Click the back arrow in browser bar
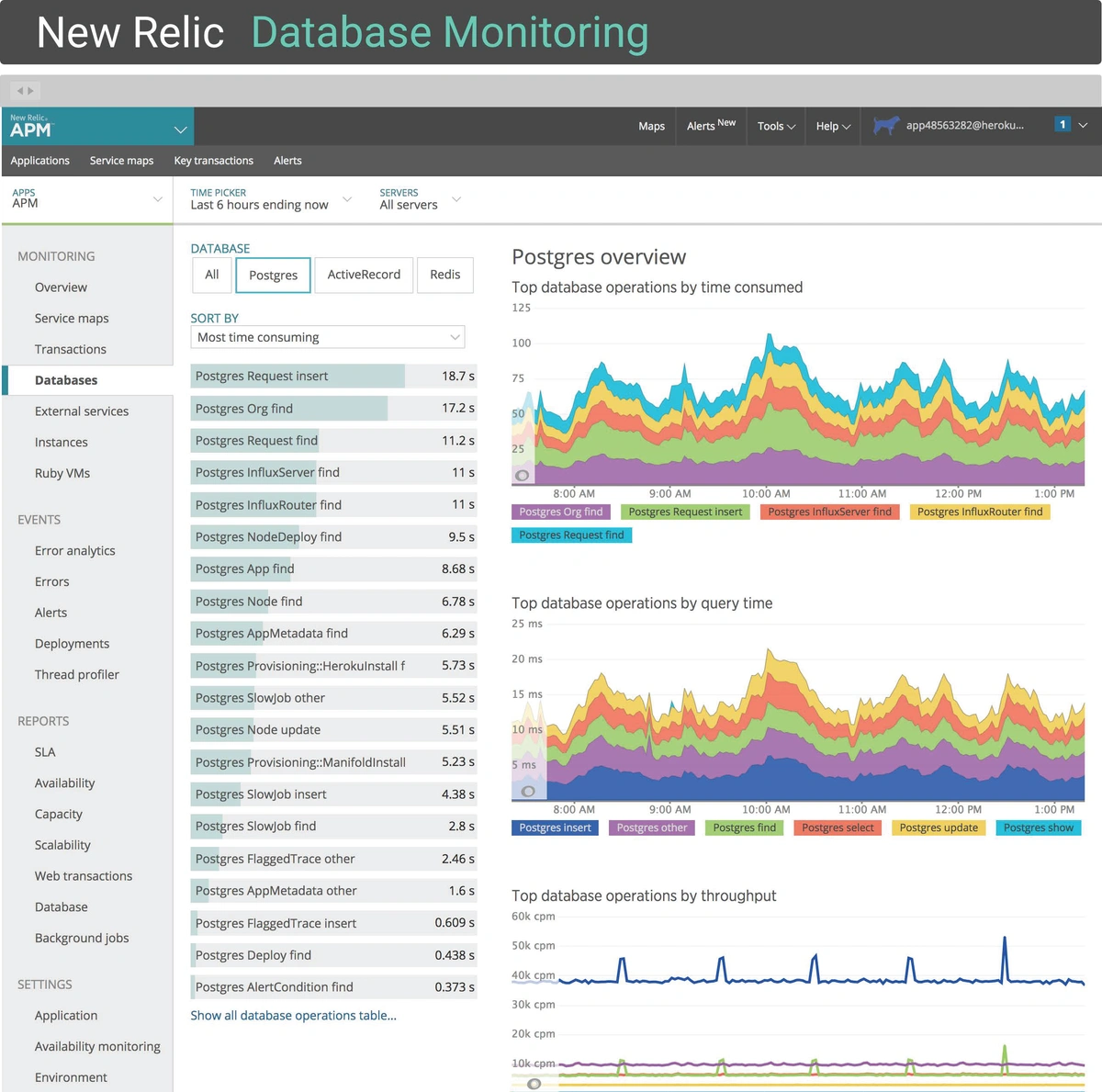 point(20,91)
